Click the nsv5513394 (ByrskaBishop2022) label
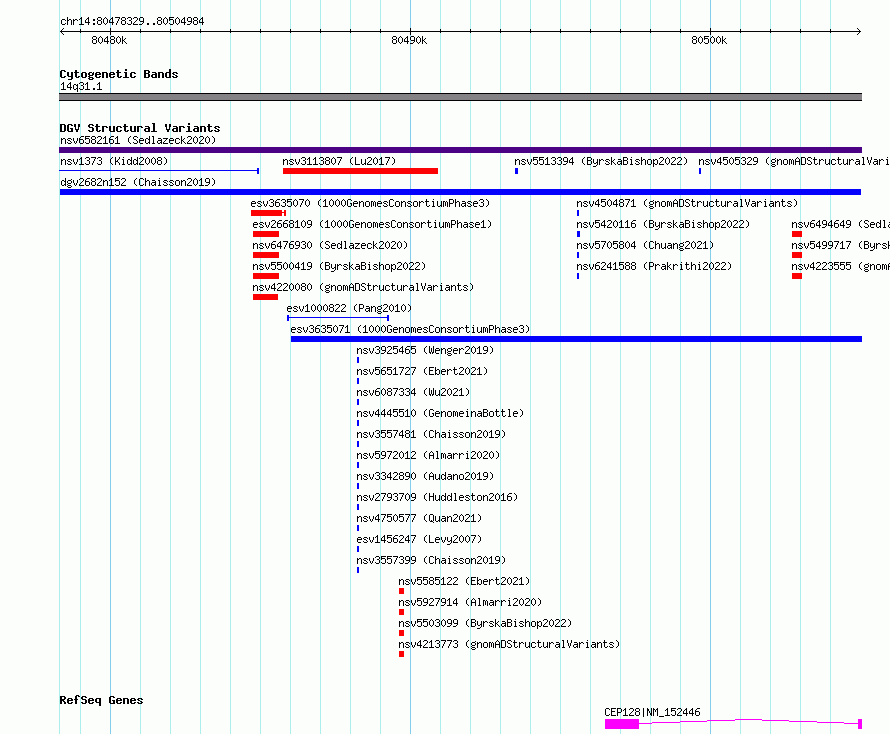The width and height of the screenshot is (890, 734). [601, 161]
